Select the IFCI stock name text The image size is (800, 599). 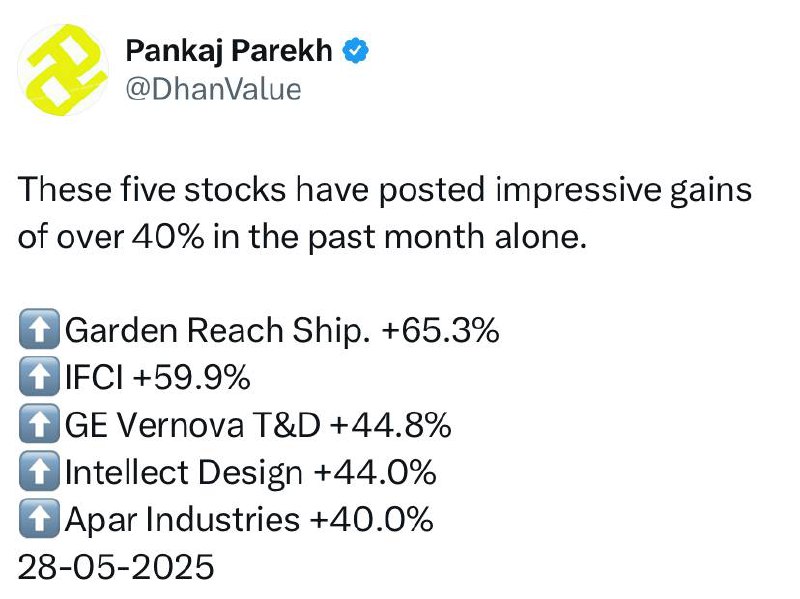(94, 378)
